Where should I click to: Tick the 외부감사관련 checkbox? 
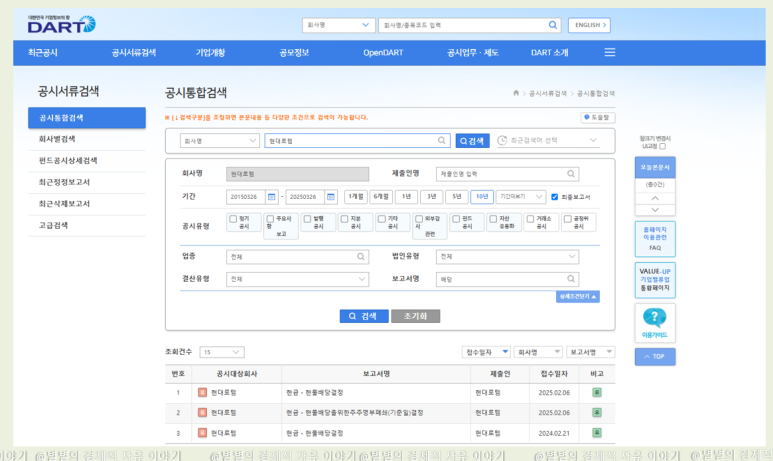[419, 219]
